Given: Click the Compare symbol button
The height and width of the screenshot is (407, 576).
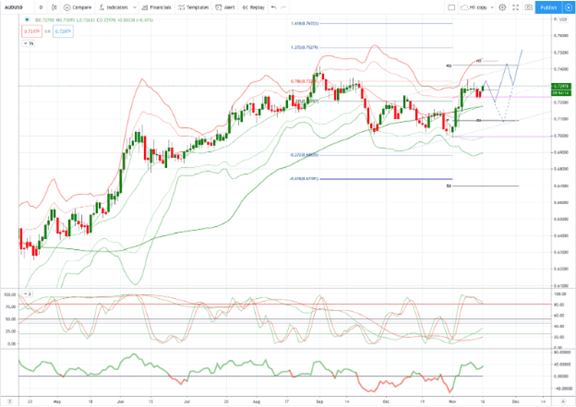Looking at the screenshot, I should [x=77, y=7].
